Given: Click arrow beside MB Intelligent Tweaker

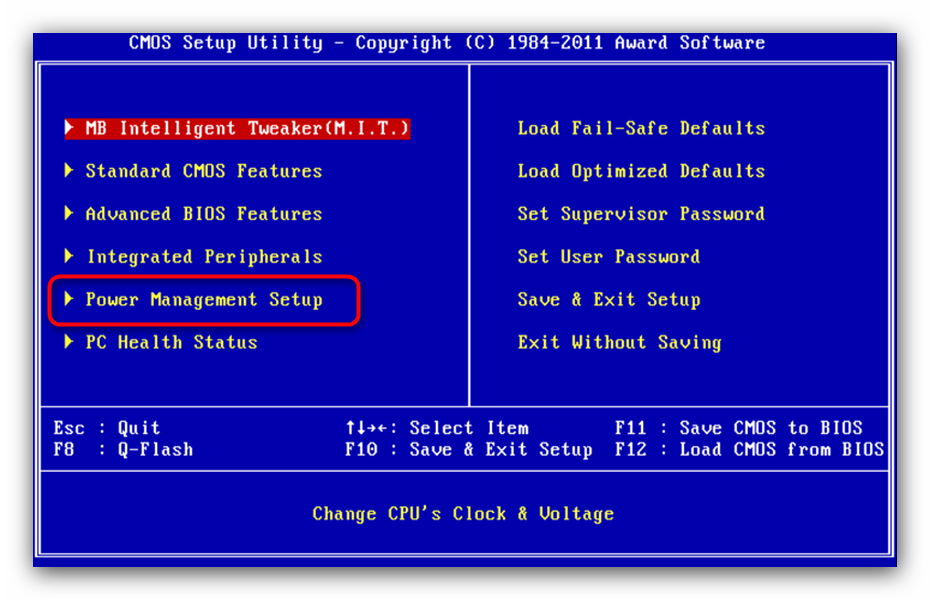Looking at the screenshot, I should point(69,127).
